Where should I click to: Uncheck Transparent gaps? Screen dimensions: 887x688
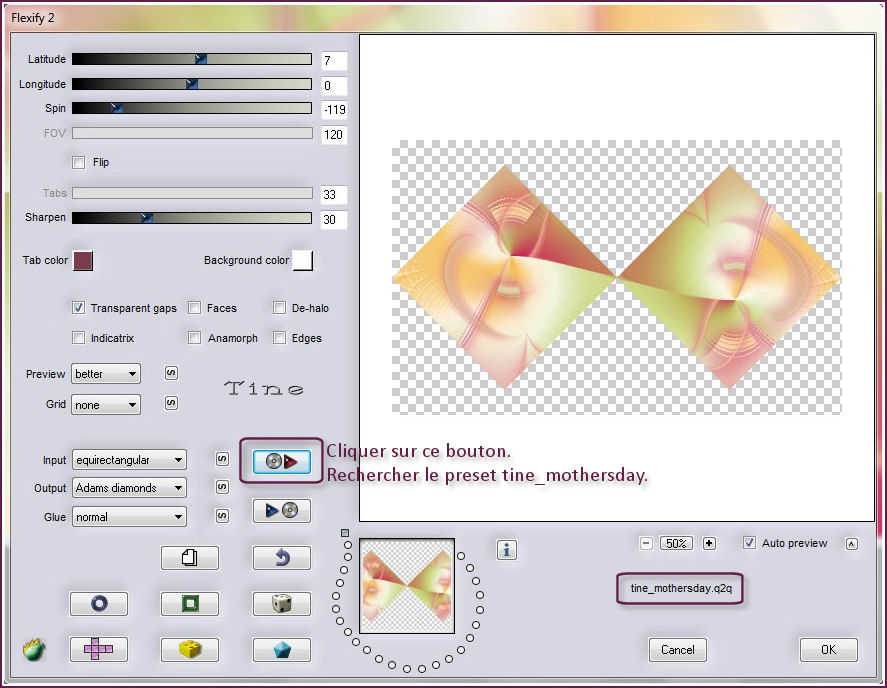point(79,308)
